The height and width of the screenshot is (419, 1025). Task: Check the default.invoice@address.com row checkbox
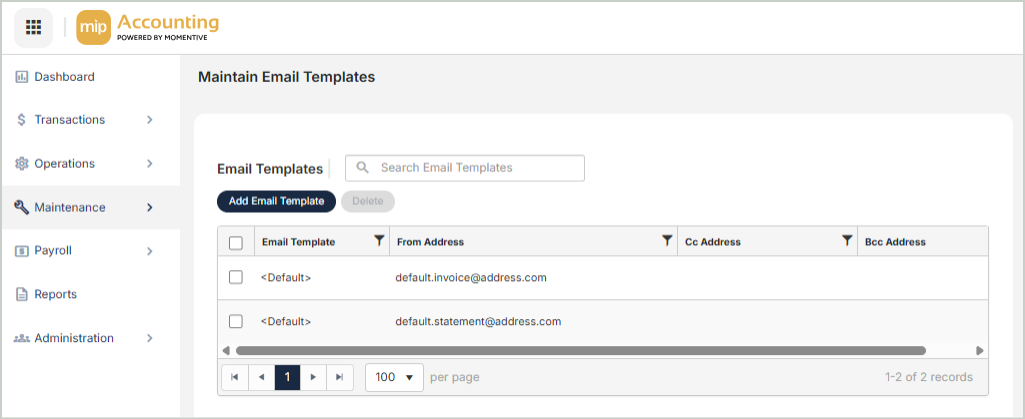pos(236,277)
